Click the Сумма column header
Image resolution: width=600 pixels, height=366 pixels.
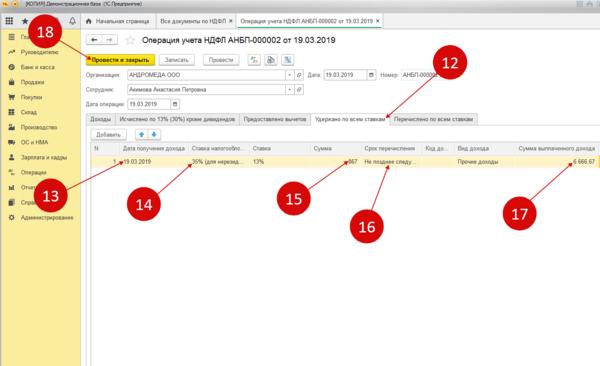coord(335,149)
